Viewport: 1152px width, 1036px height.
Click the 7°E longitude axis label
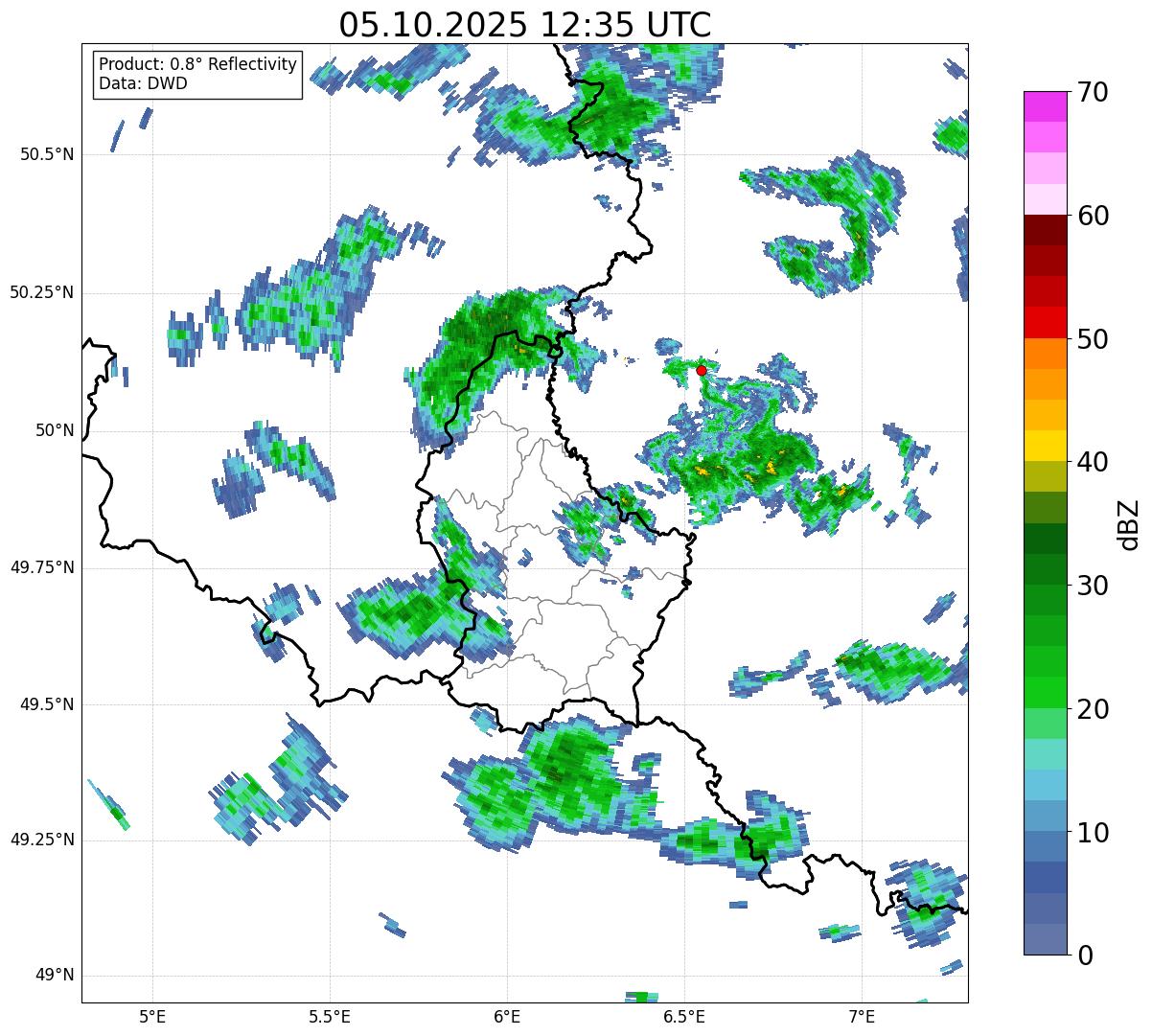click(862, 1015)
